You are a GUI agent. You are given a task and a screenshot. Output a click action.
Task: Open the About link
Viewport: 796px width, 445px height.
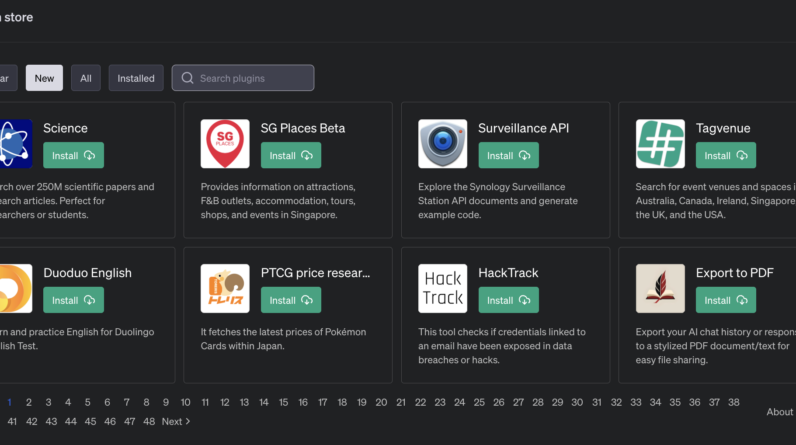(779, 412)
